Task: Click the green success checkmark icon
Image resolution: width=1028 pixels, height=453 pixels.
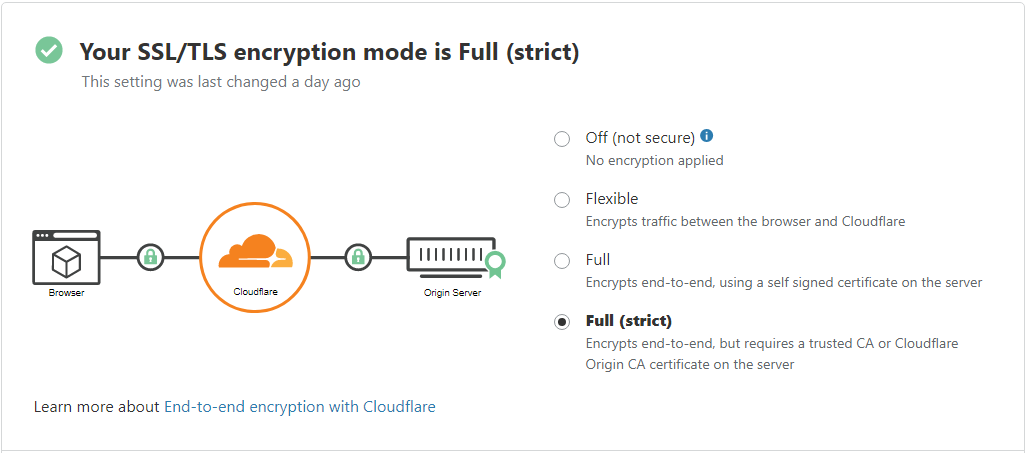Action: coord(49,51)
